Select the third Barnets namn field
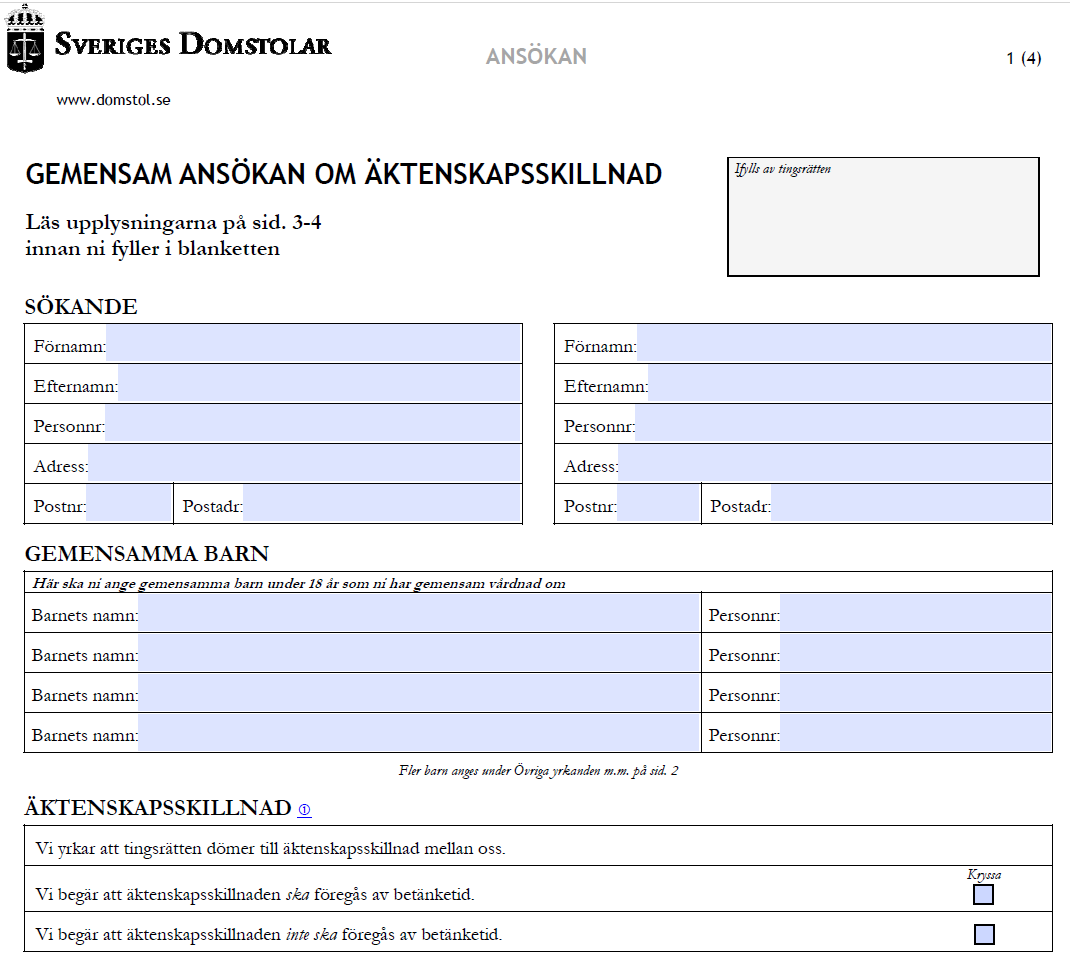 (419, 693)
